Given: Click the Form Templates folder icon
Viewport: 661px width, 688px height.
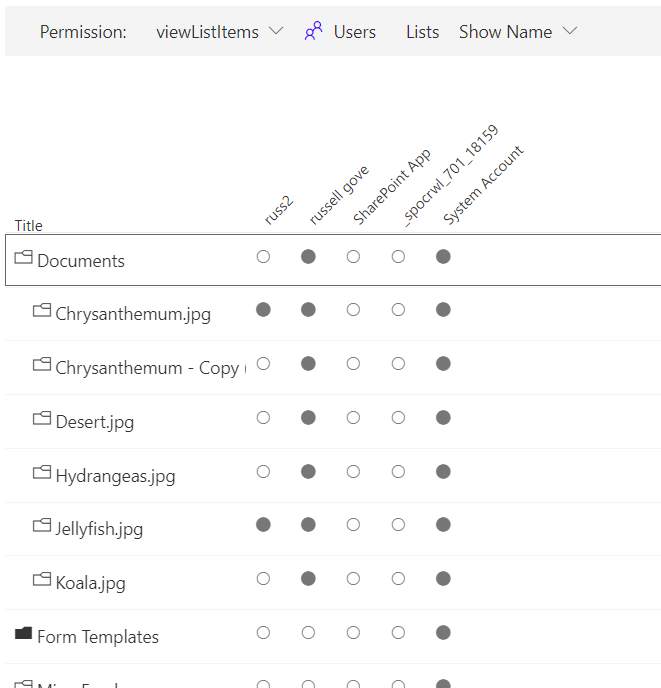Looking at the screenshot, I should [23, 634].
